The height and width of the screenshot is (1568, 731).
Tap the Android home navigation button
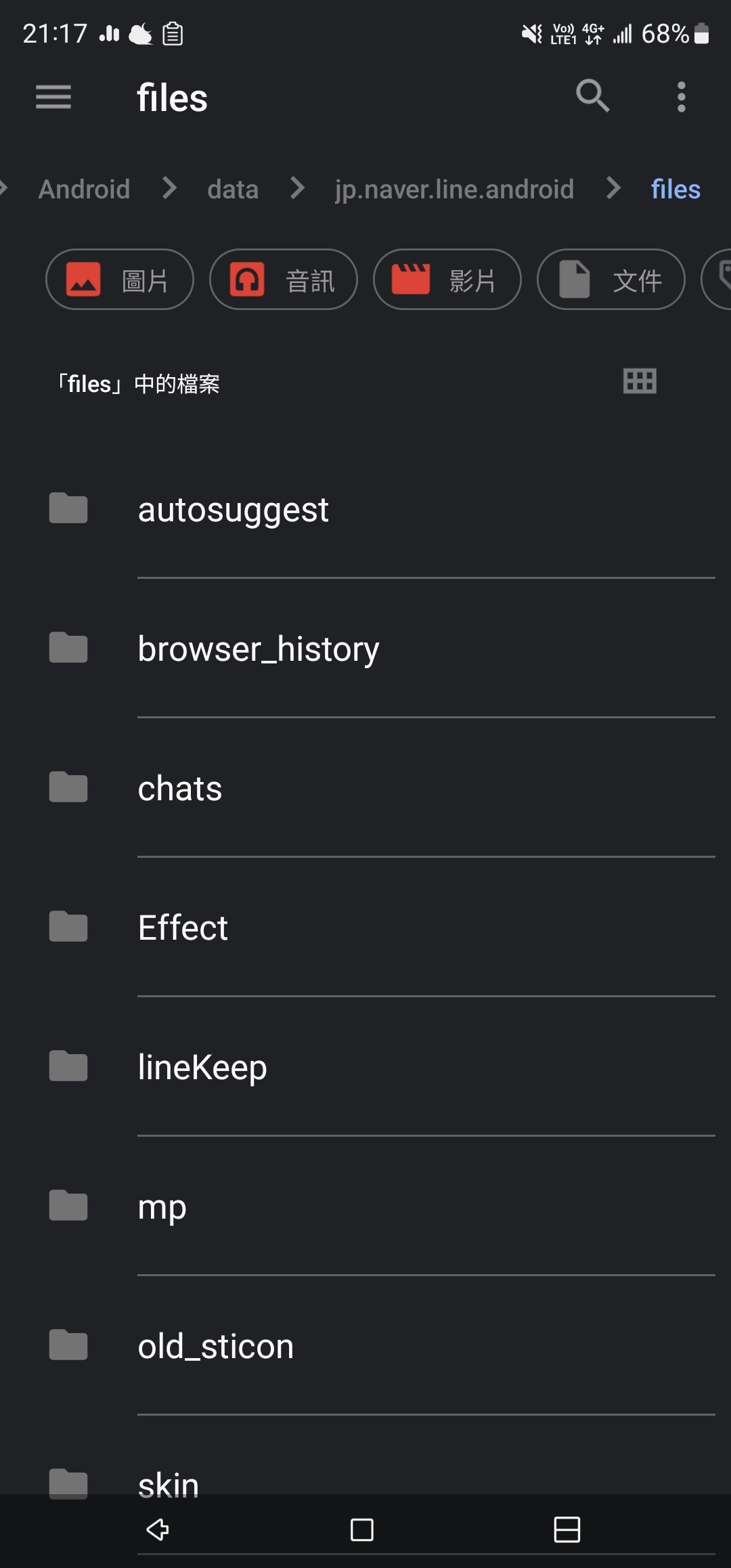pyautogui.click(x=362, y=1529)
